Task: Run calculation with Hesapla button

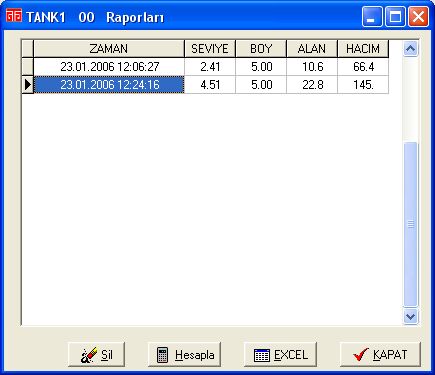Action: click(184, 354)
